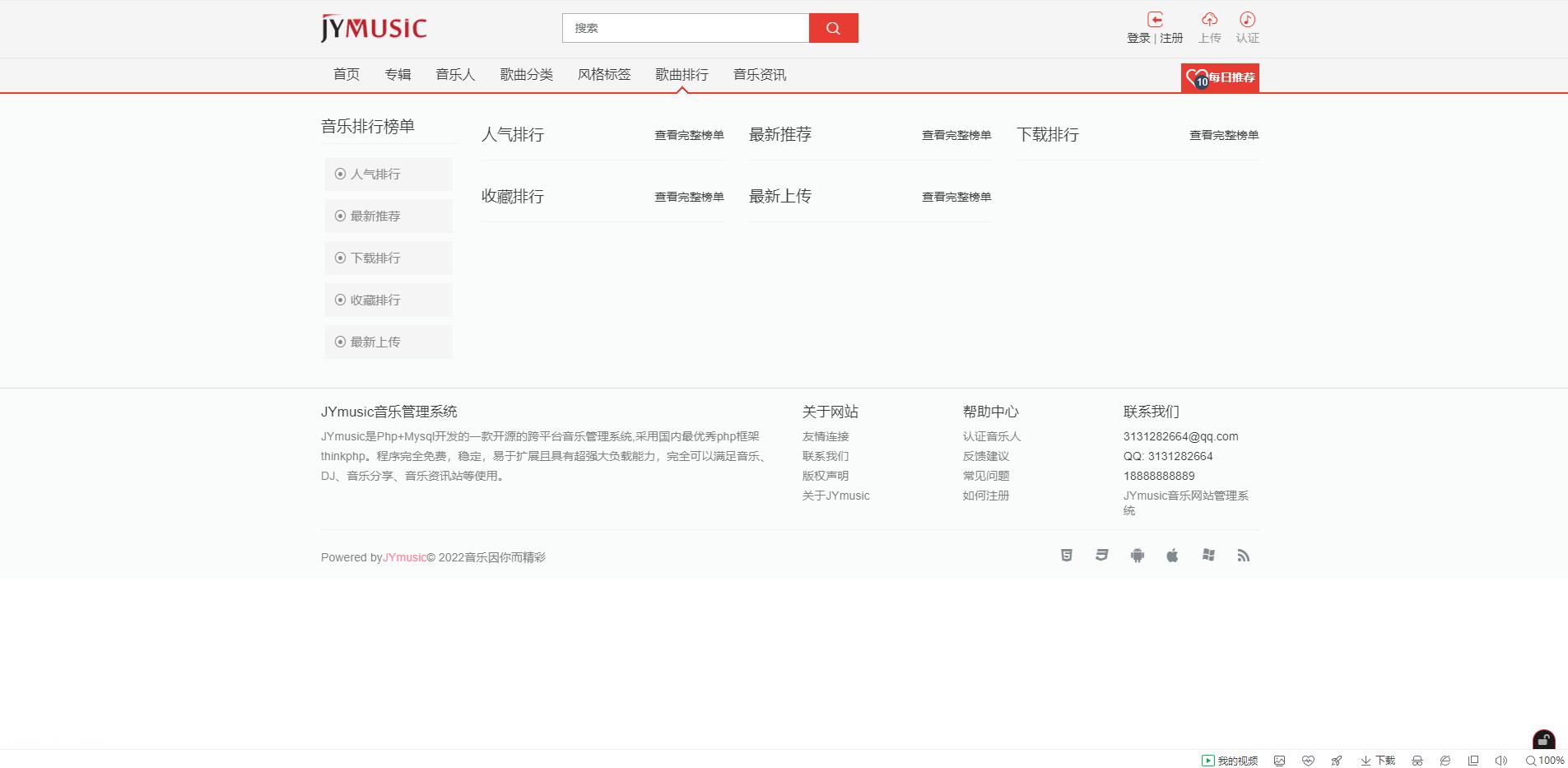Click the red search magnifier button
1568x768 pixels.
point(833,28)
